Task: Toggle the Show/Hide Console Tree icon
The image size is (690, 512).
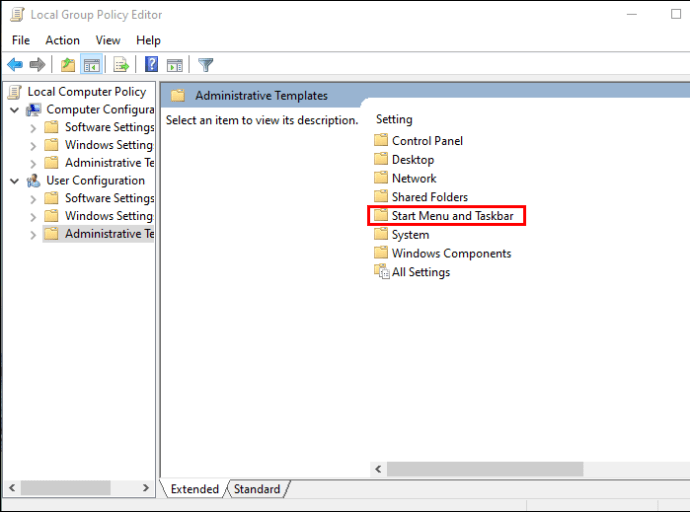Action: point(92,65)
